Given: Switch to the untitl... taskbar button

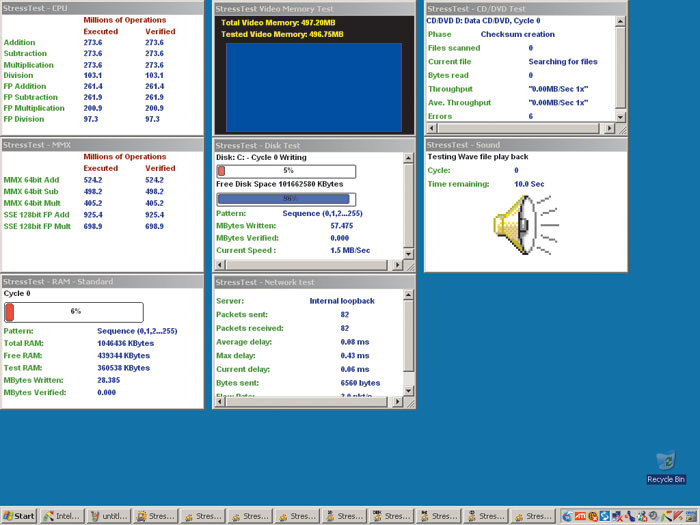Looking at the screenshot, I should 109,516.
